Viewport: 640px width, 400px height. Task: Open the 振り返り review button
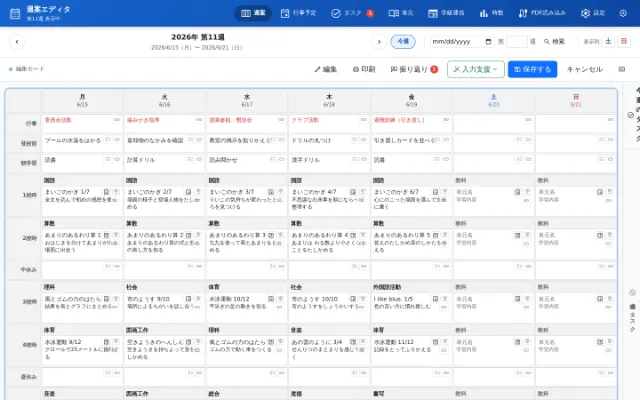(414, 69)
